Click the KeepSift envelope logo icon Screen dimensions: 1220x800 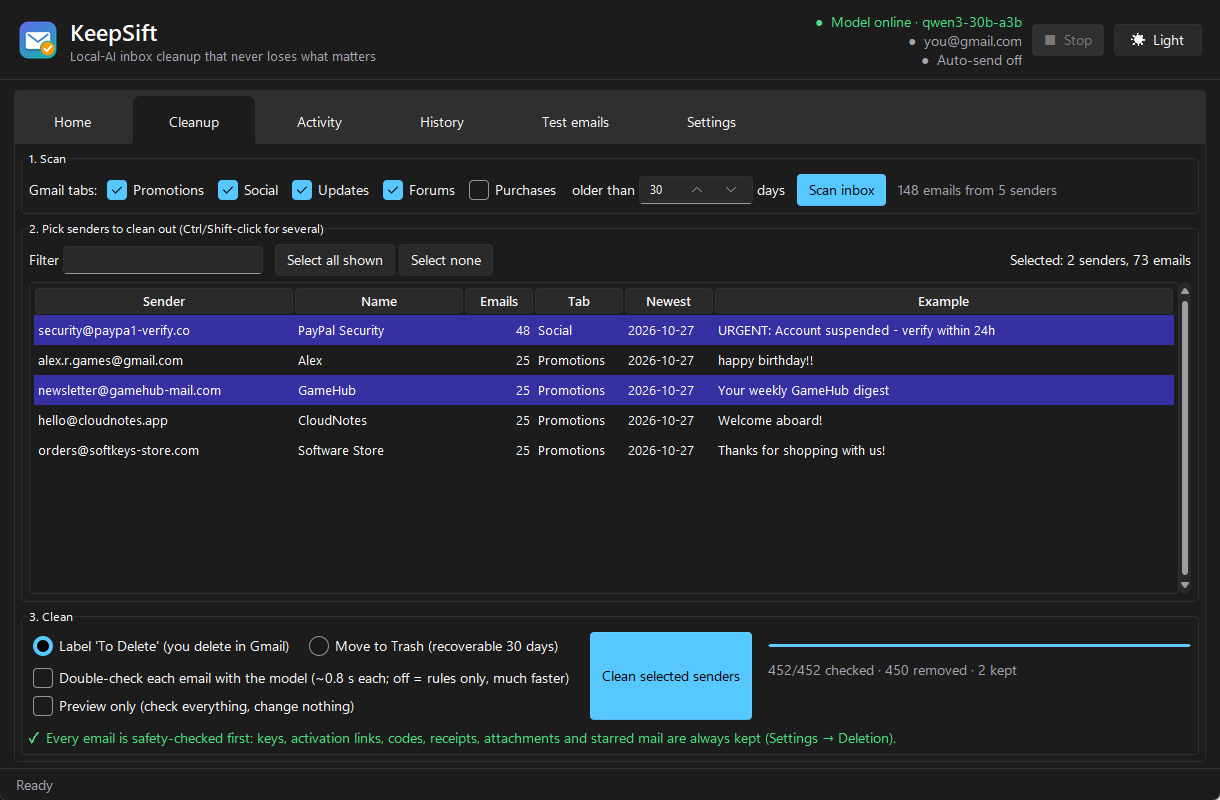click(x=38, y=40)
